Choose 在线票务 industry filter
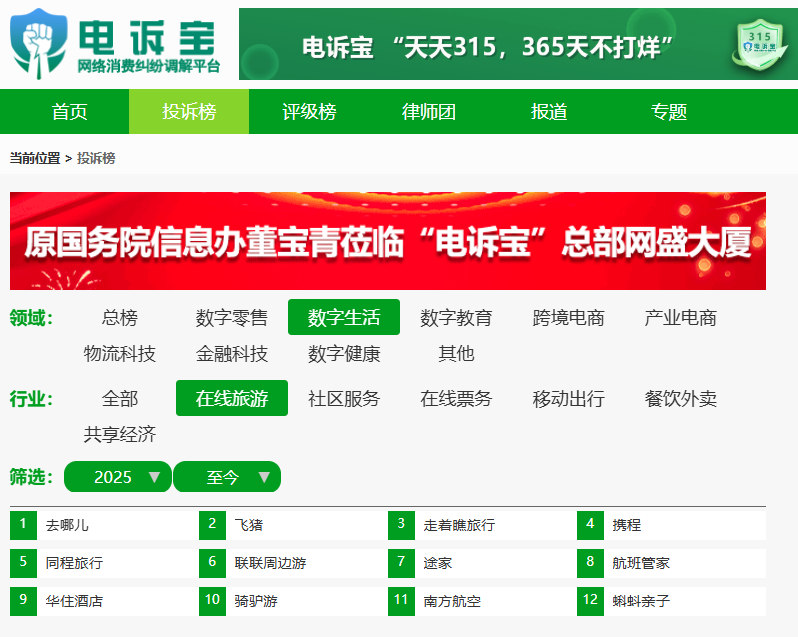Image resolution: width=798 pixels, height=637 pixels. [456, 398]
